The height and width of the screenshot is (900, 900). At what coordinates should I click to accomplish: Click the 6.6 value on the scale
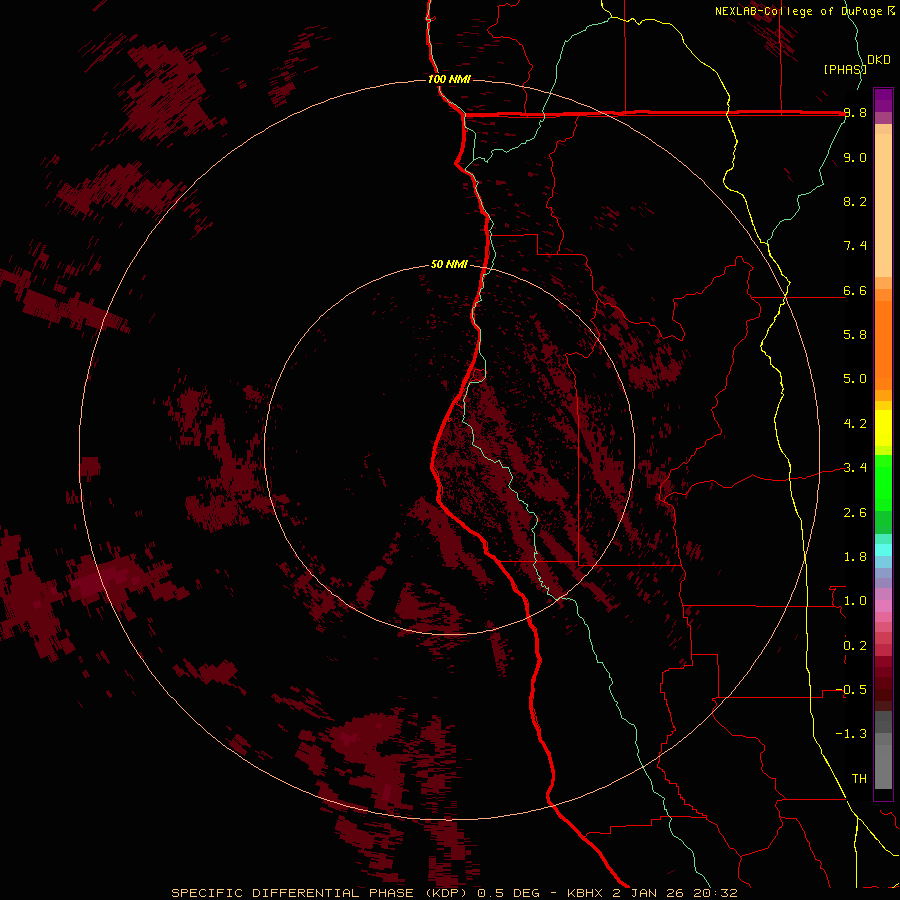pyautogui.click(x=855, y=291)
